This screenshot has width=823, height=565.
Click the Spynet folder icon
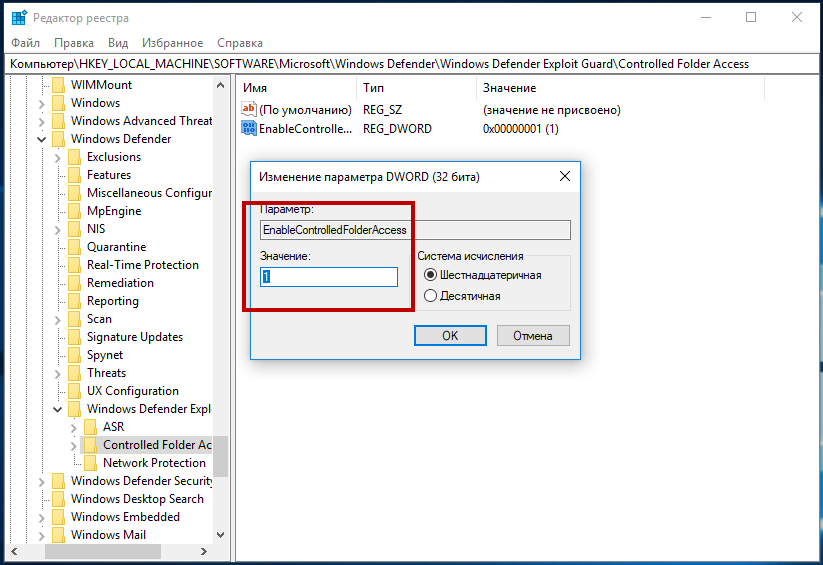pos(75,354)
